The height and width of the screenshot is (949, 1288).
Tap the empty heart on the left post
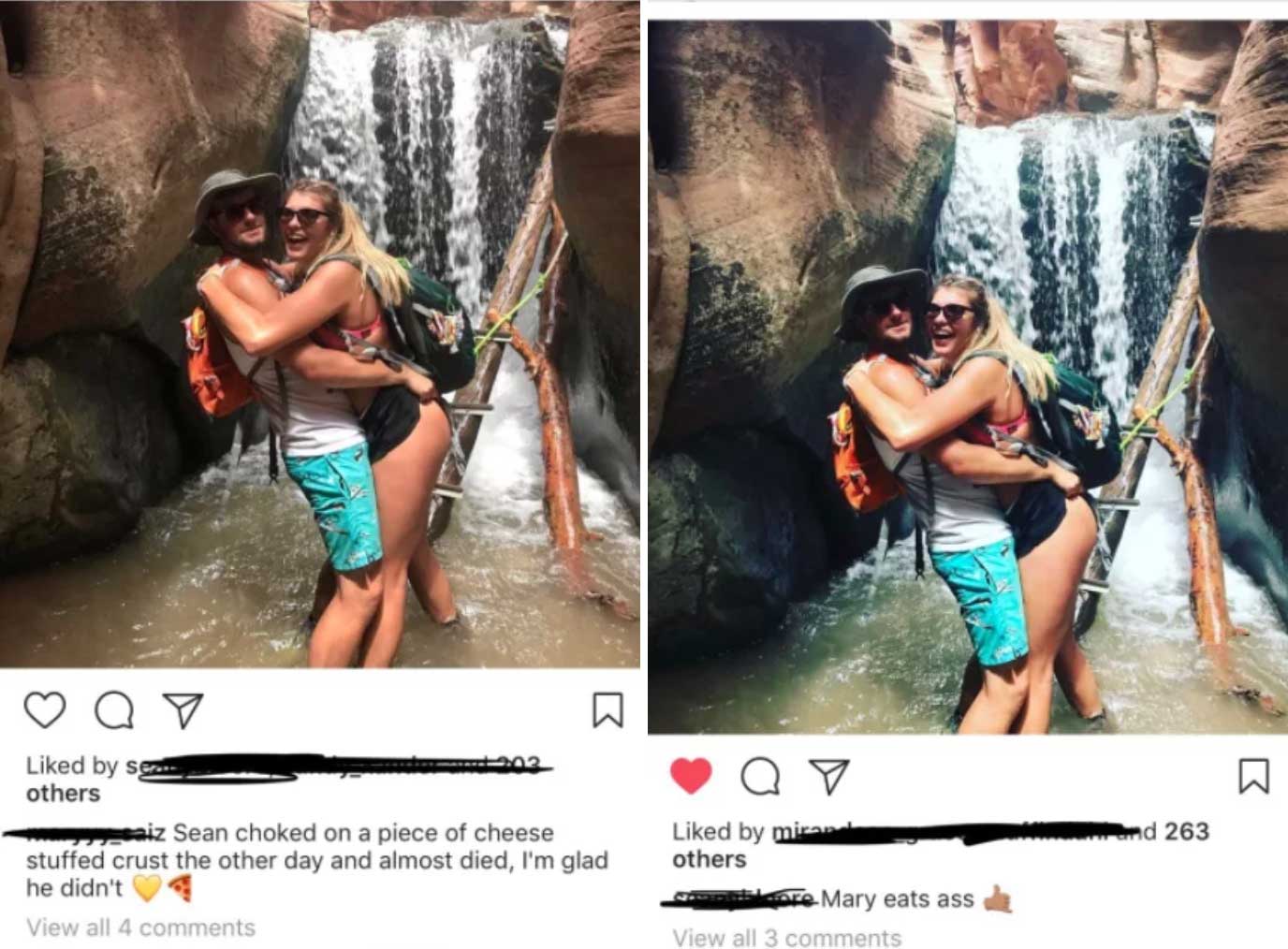(44, 710)
